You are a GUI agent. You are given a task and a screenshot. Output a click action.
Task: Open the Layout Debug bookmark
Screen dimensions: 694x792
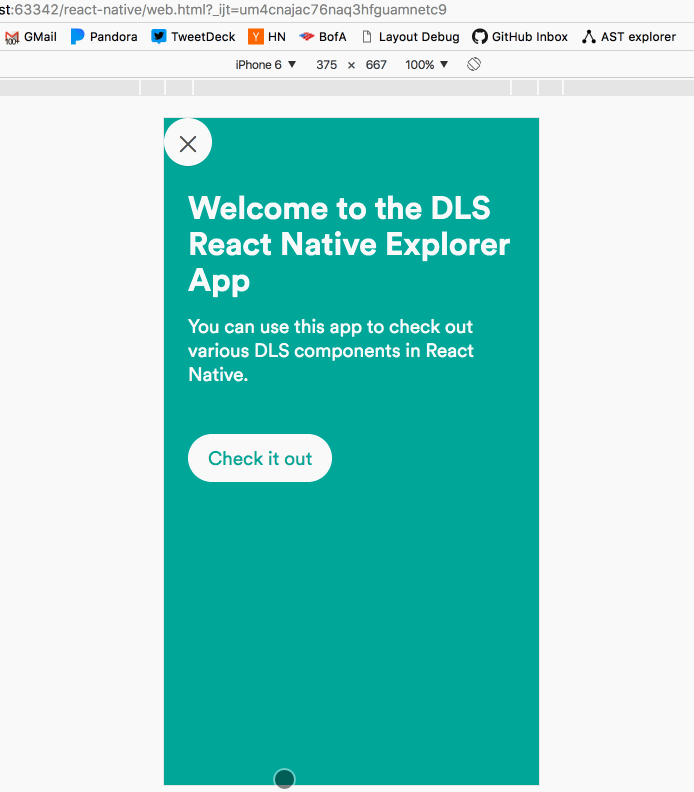(410, 37)
